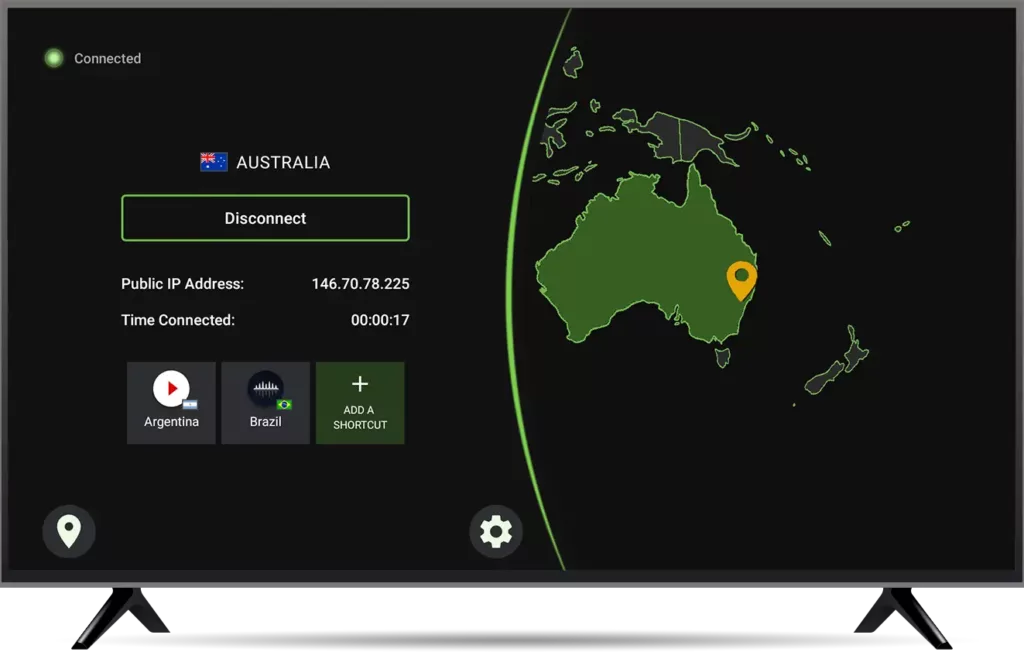Click the Time Connected counter
Image resolution: width=1024 pixels, height=652 pixels.
coord(385,320)
